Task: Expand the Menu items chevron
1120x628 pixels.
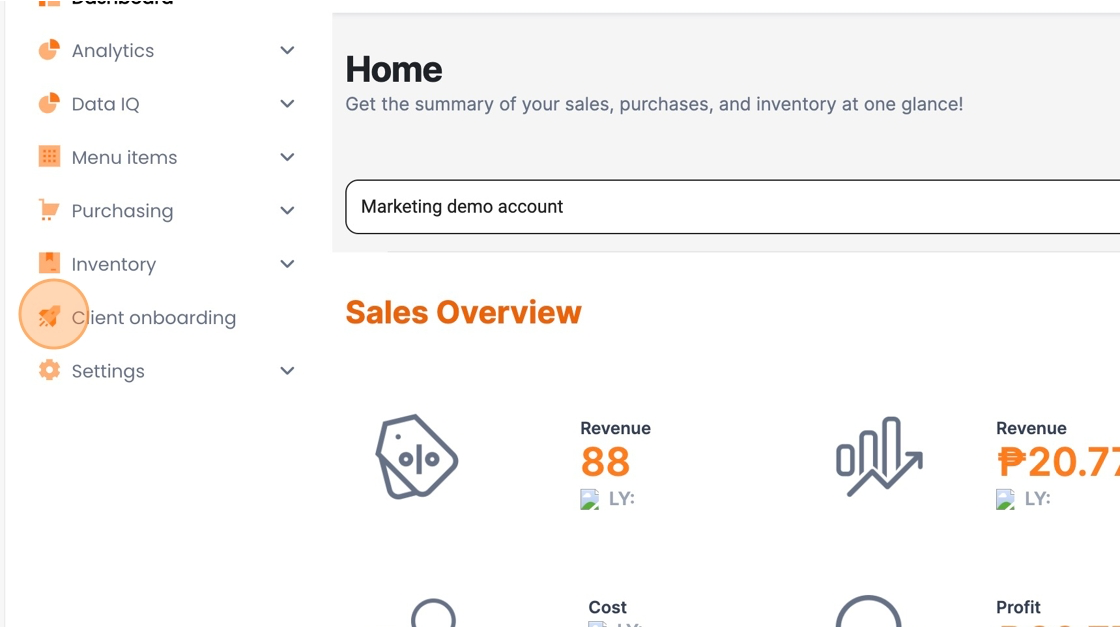Action: click(287, 157)
